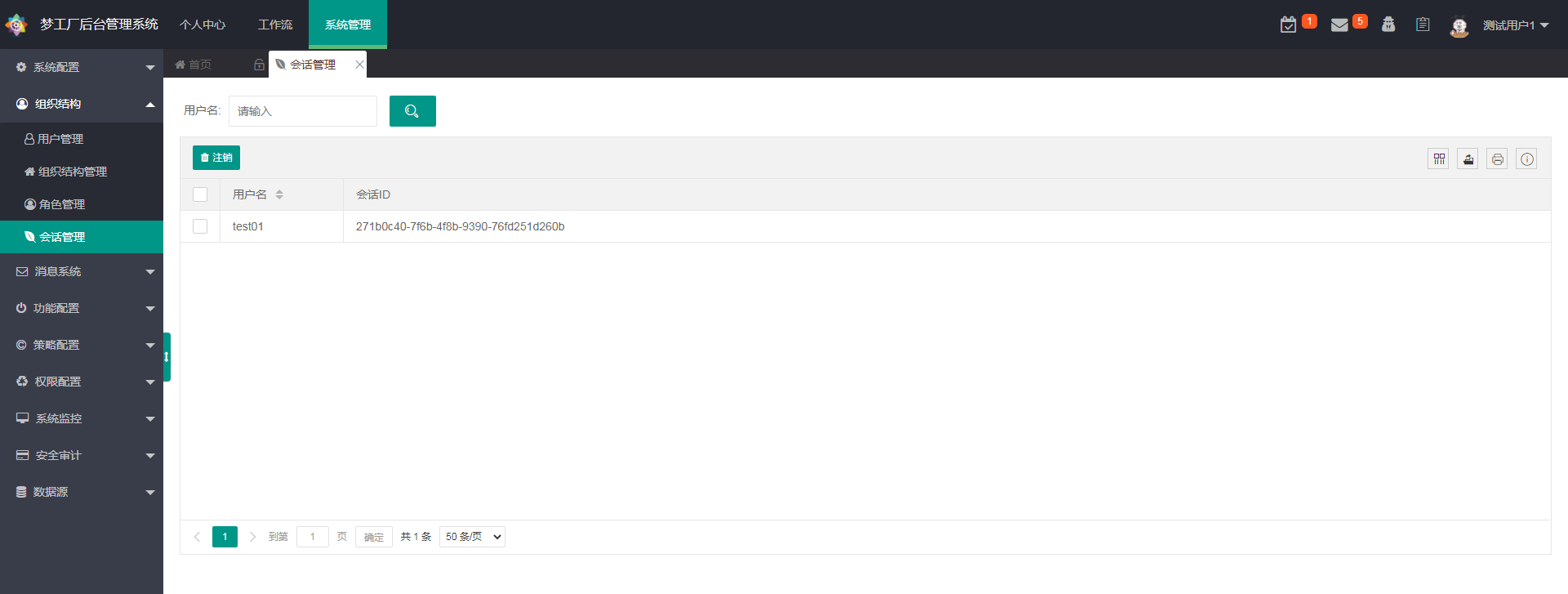The height and width of the screenshot is (594, 1568).
Task: Click the 共 1 条 total count text
Action: [416, 537]
